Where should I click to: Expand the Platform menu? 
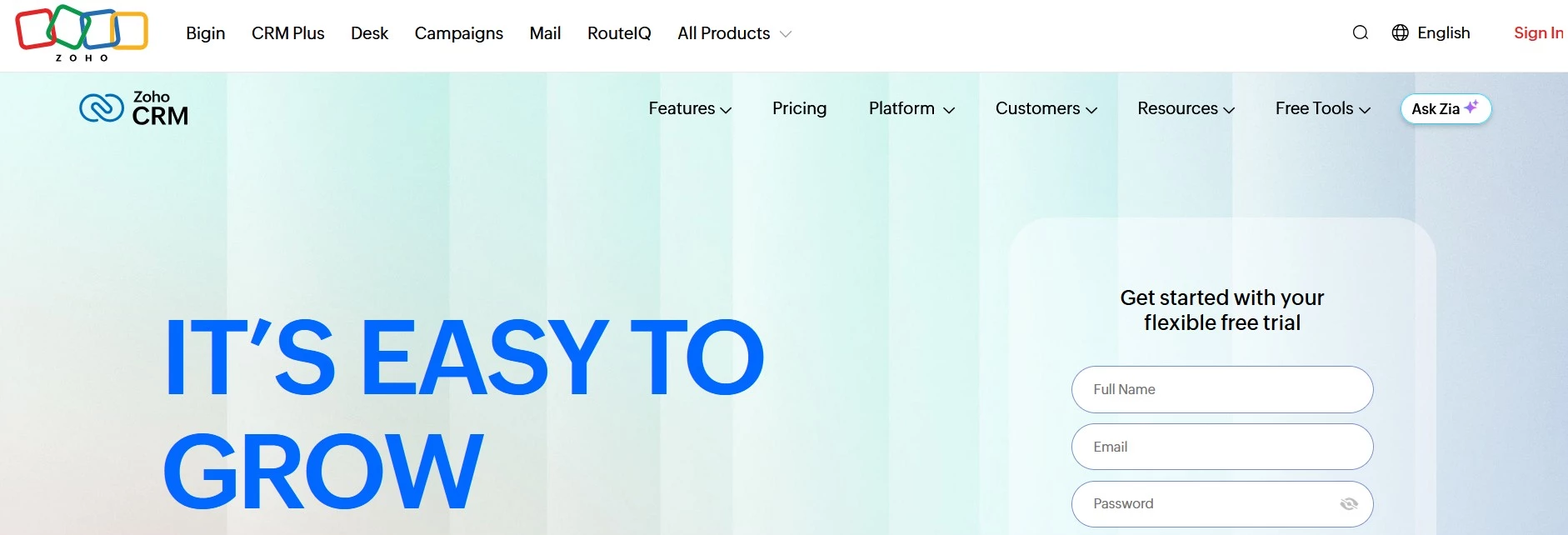[x=911, y=108]
